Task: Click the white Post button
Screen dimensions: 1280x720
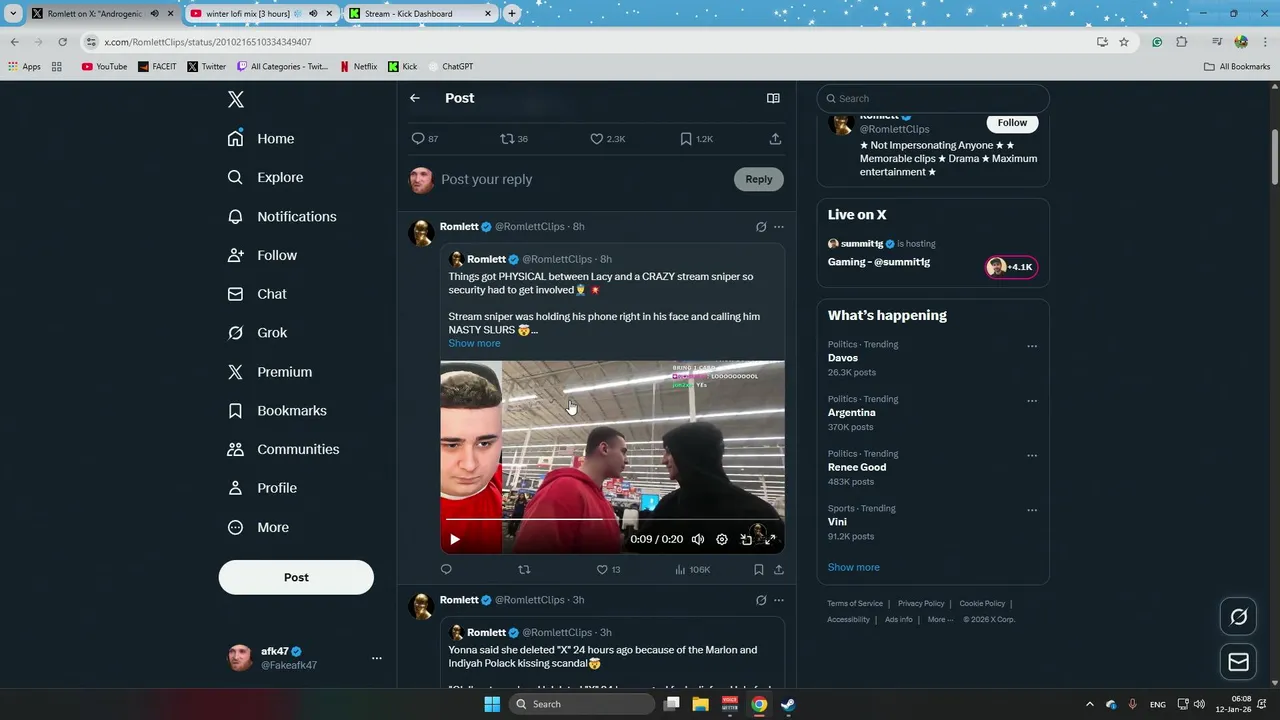Action: (296, 577)
